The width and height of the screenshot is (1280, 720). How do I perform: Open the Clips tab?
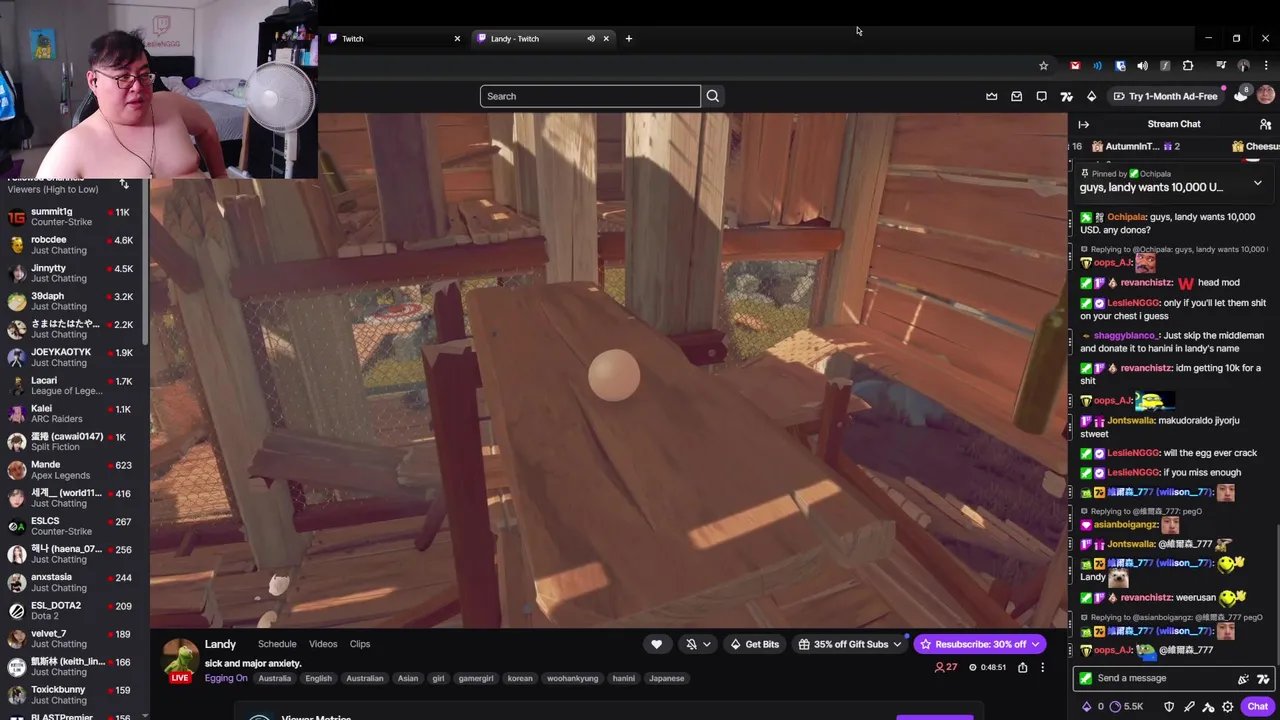[x=360, y=644]
